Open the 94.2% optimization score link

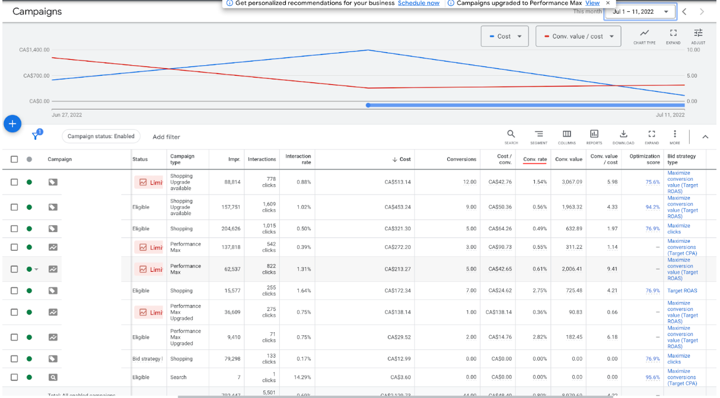tap(652, 207)
